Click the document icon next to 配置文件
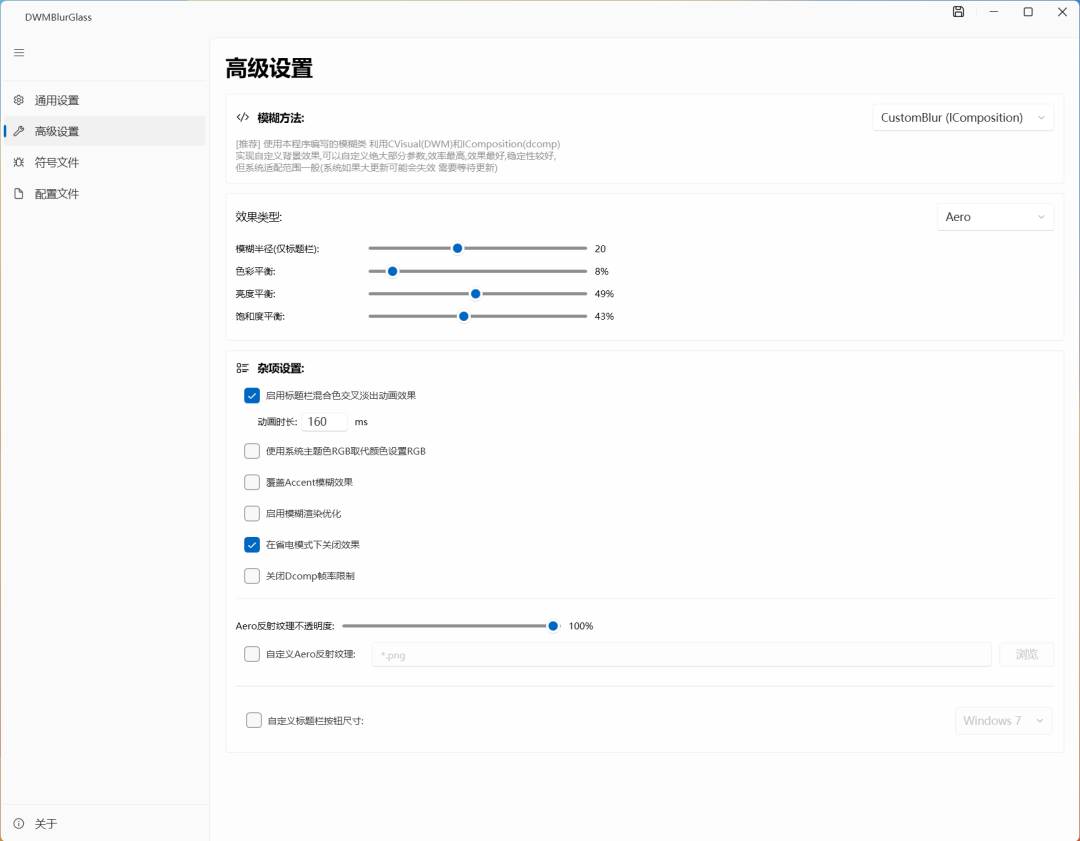This screenshot has height=841, width=1080. coord(16,193)
